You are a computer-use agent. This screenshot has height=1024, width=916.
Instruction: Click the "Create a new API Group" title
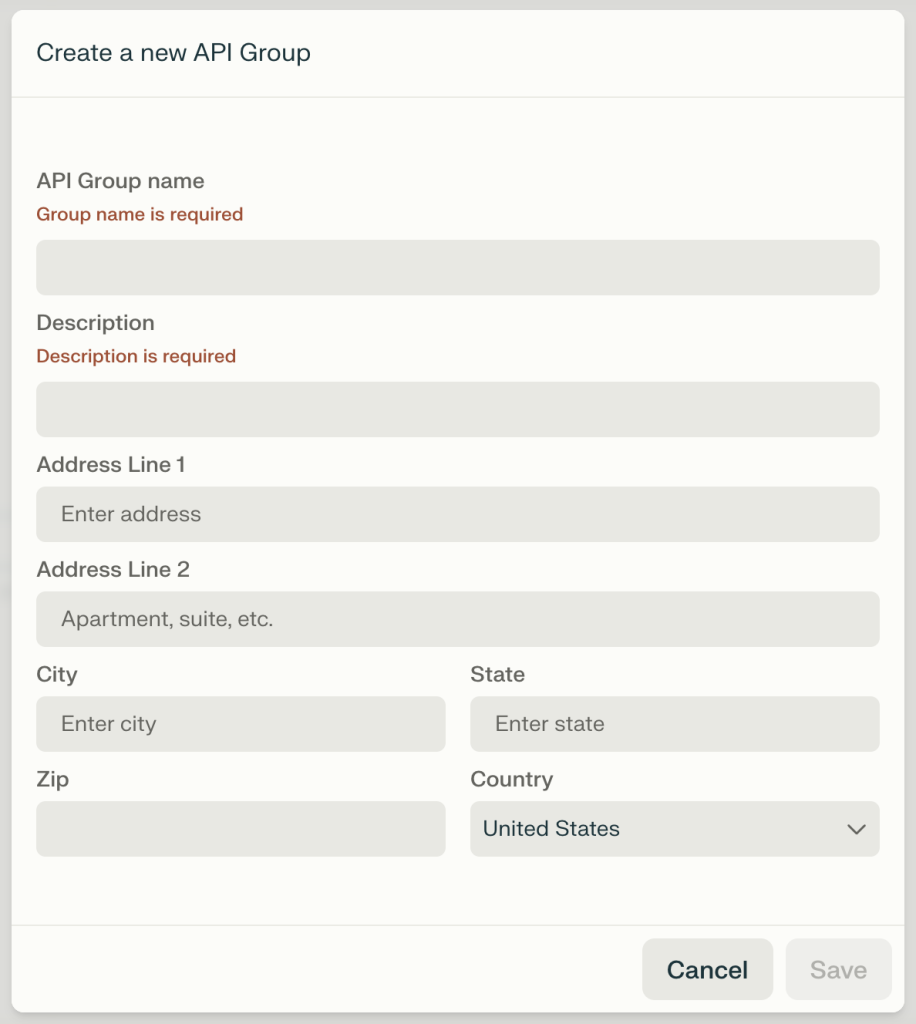click(173, 53)
